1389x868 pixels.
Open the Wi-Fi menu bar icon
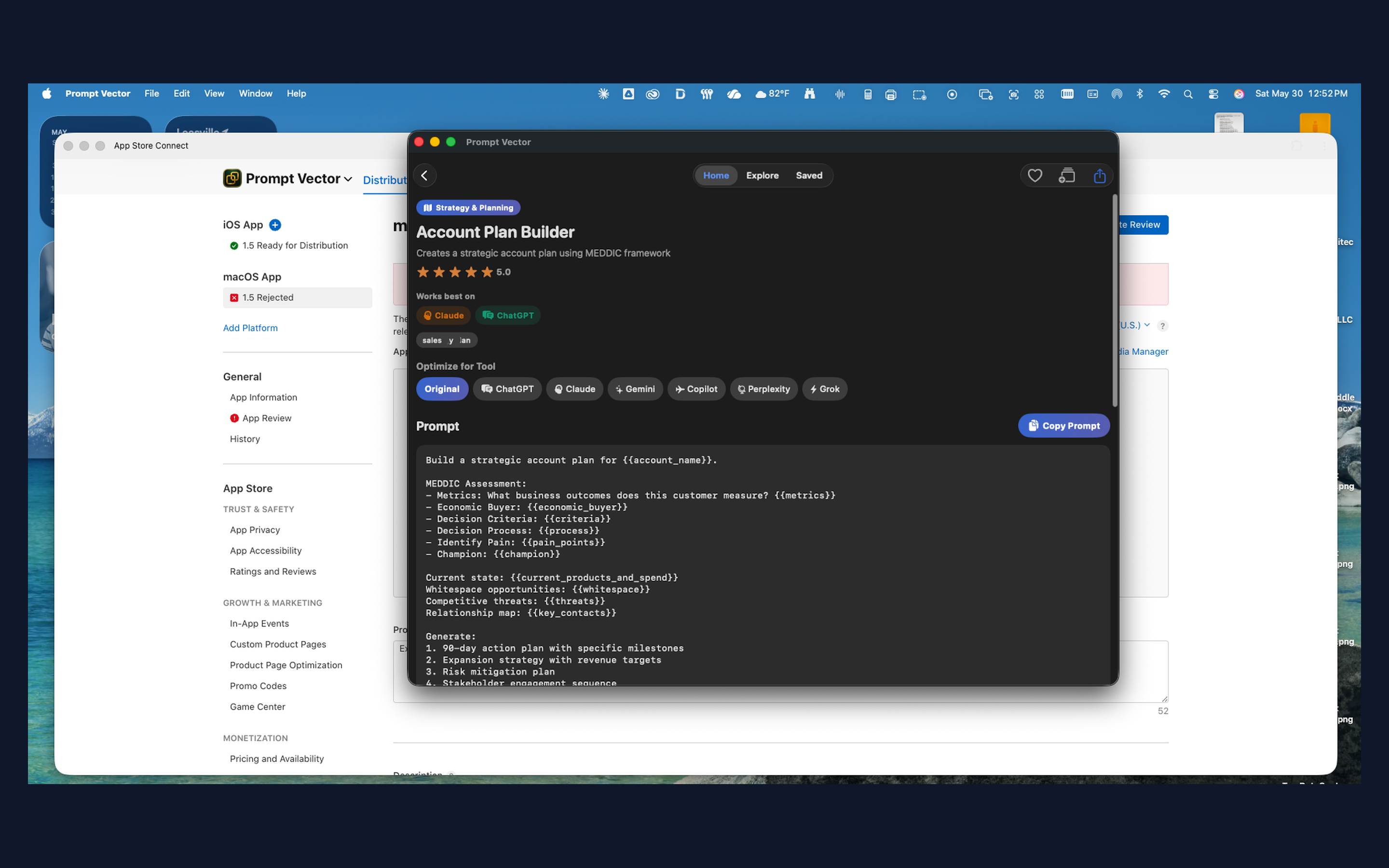click(x=1163, y=94)
